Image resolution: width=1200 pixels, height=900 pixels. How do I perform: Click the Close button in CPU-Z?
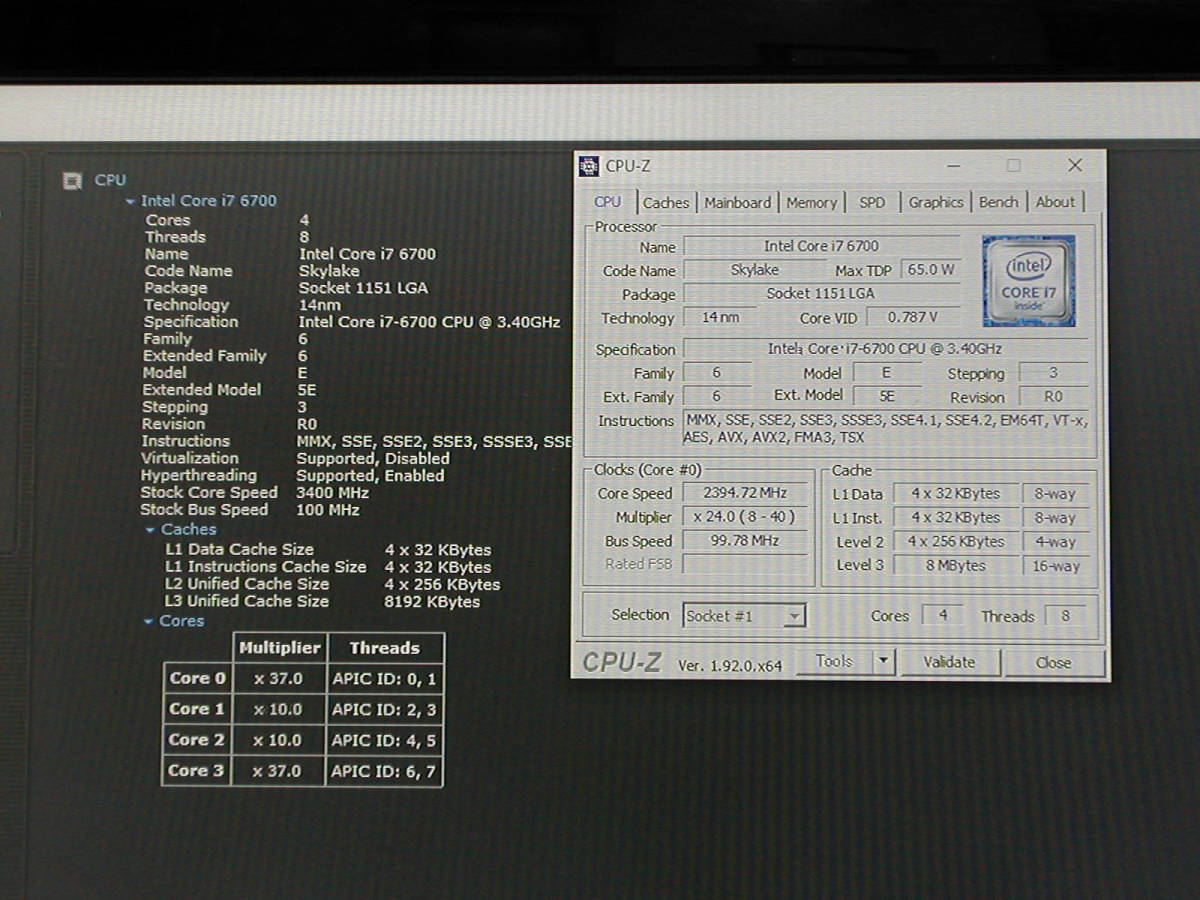1054,663
